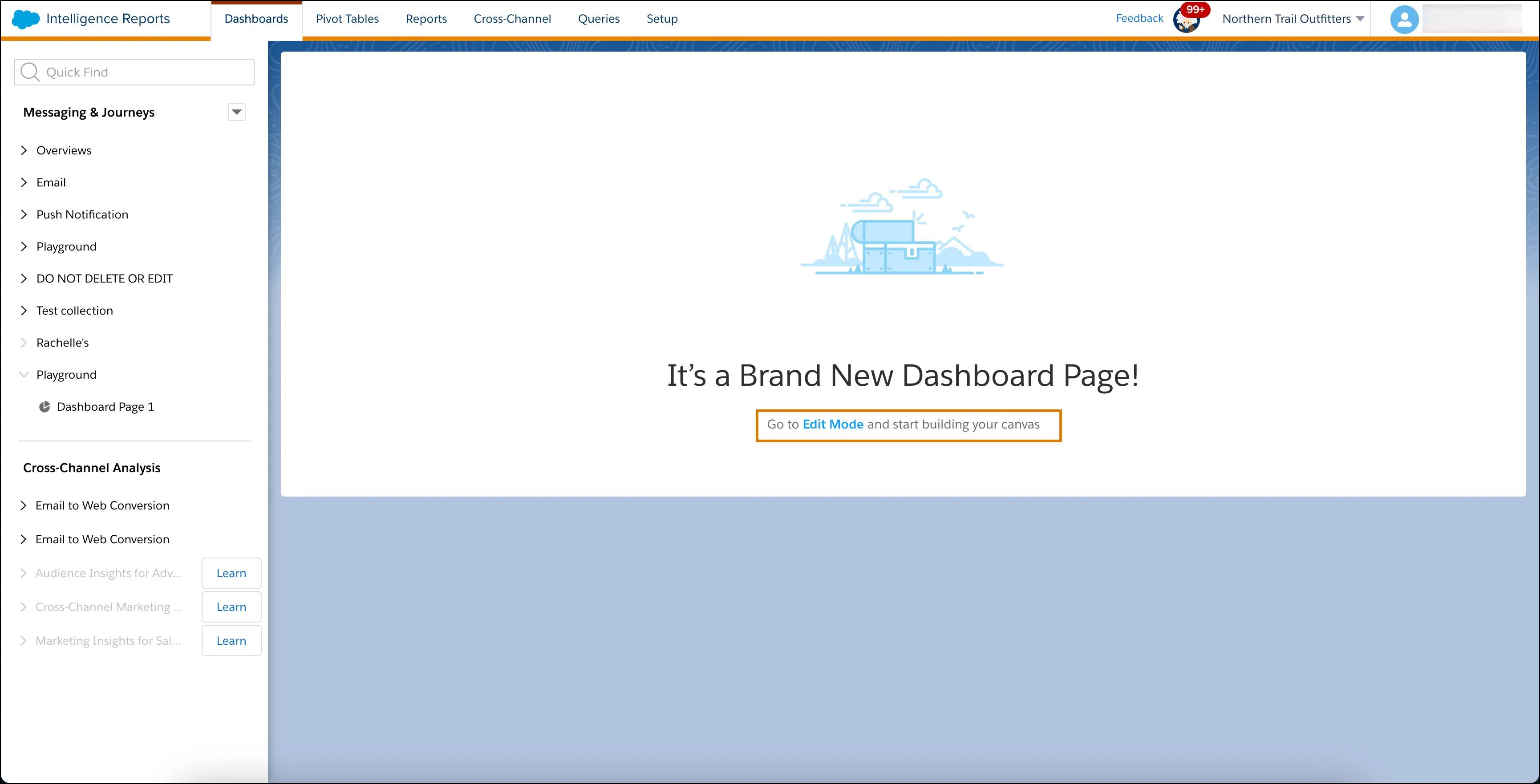The width and height of the screenshot is (1540, 784).
Task: Click Edit Mode link to start building
Action: click(833, 424)
